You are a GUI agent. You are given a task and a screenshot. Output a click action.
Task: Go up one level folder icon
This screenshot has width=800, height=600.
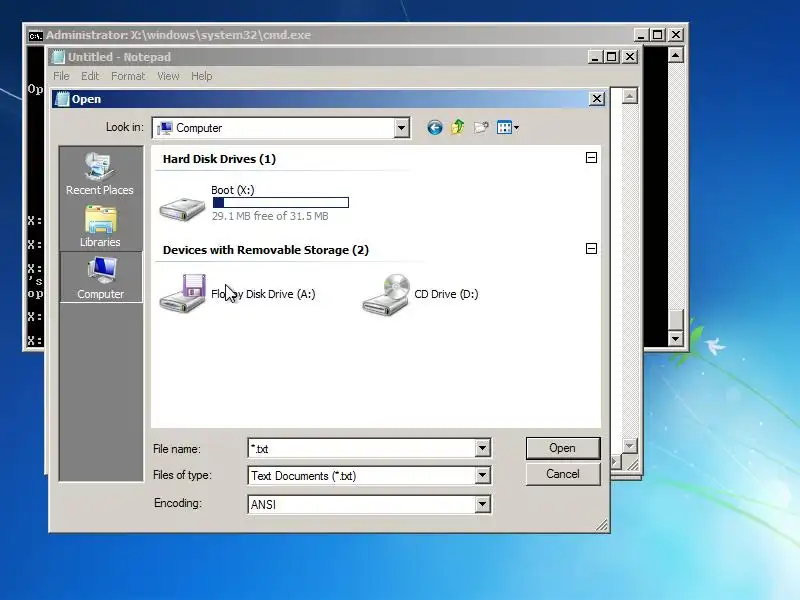point(458,127)
